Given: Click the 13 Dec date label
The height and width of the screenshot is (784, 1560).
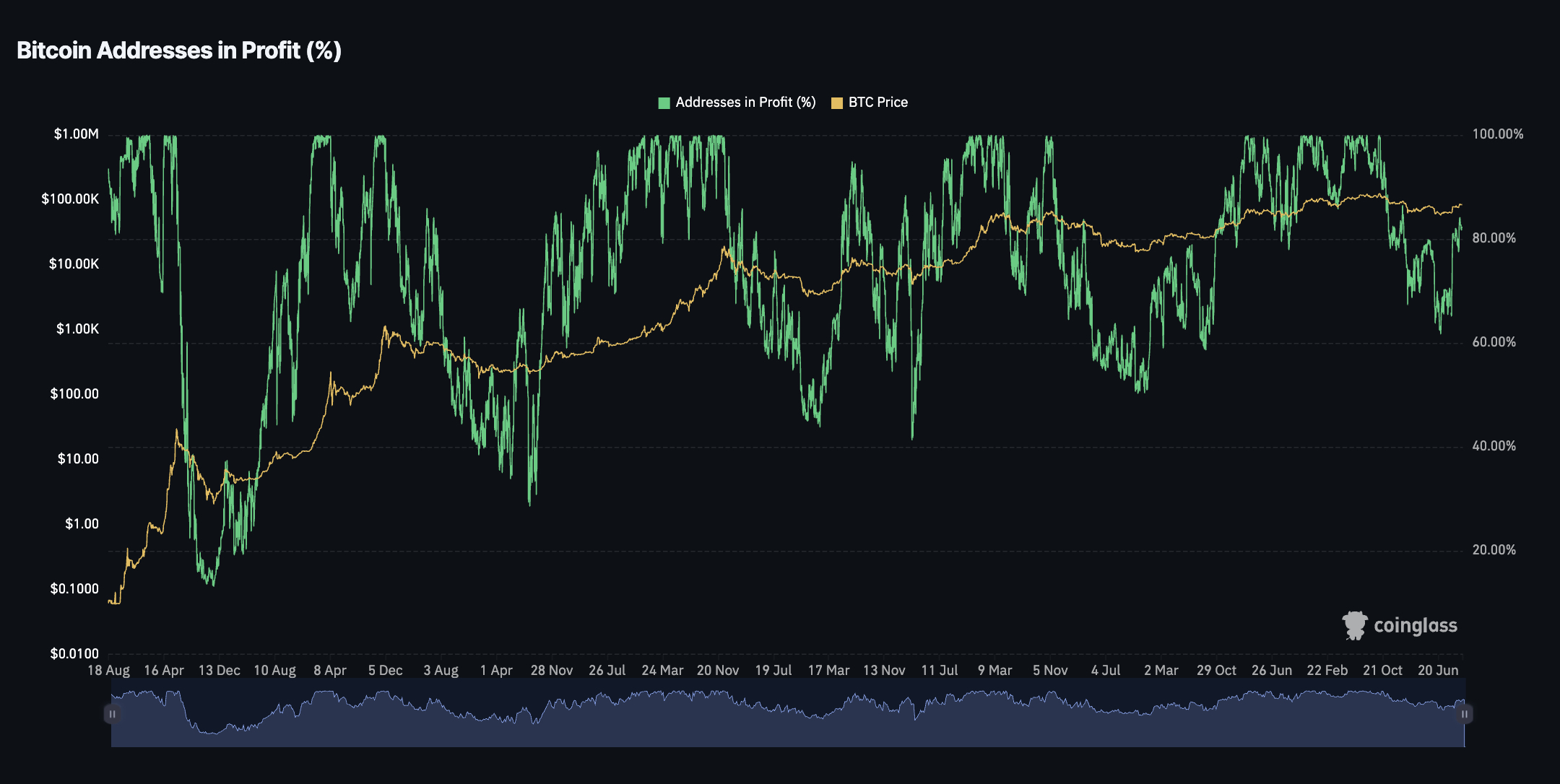Looking at the screenshot, I should pyautogui.click(x=220, y=671).
